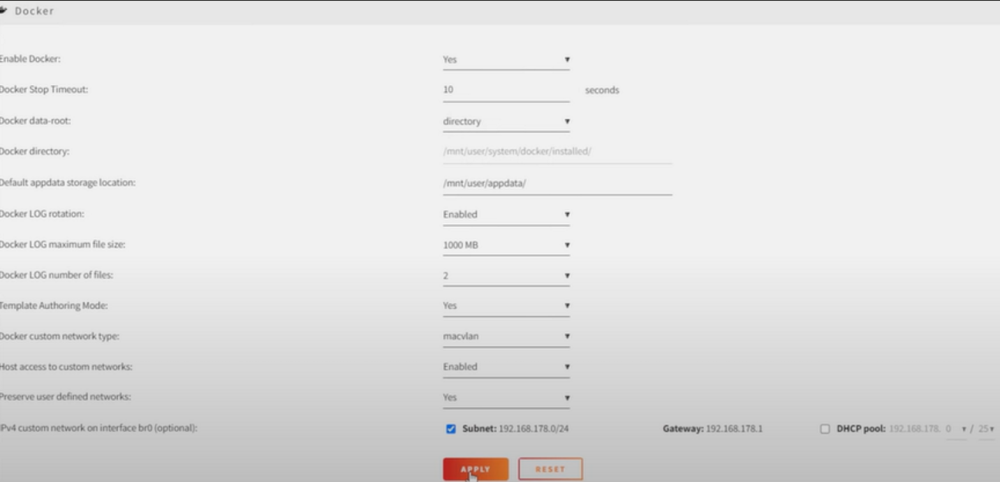Click the 'Docker directory:' label
The width and height of the screenshot is (1000, 482).
click(34, 151)
